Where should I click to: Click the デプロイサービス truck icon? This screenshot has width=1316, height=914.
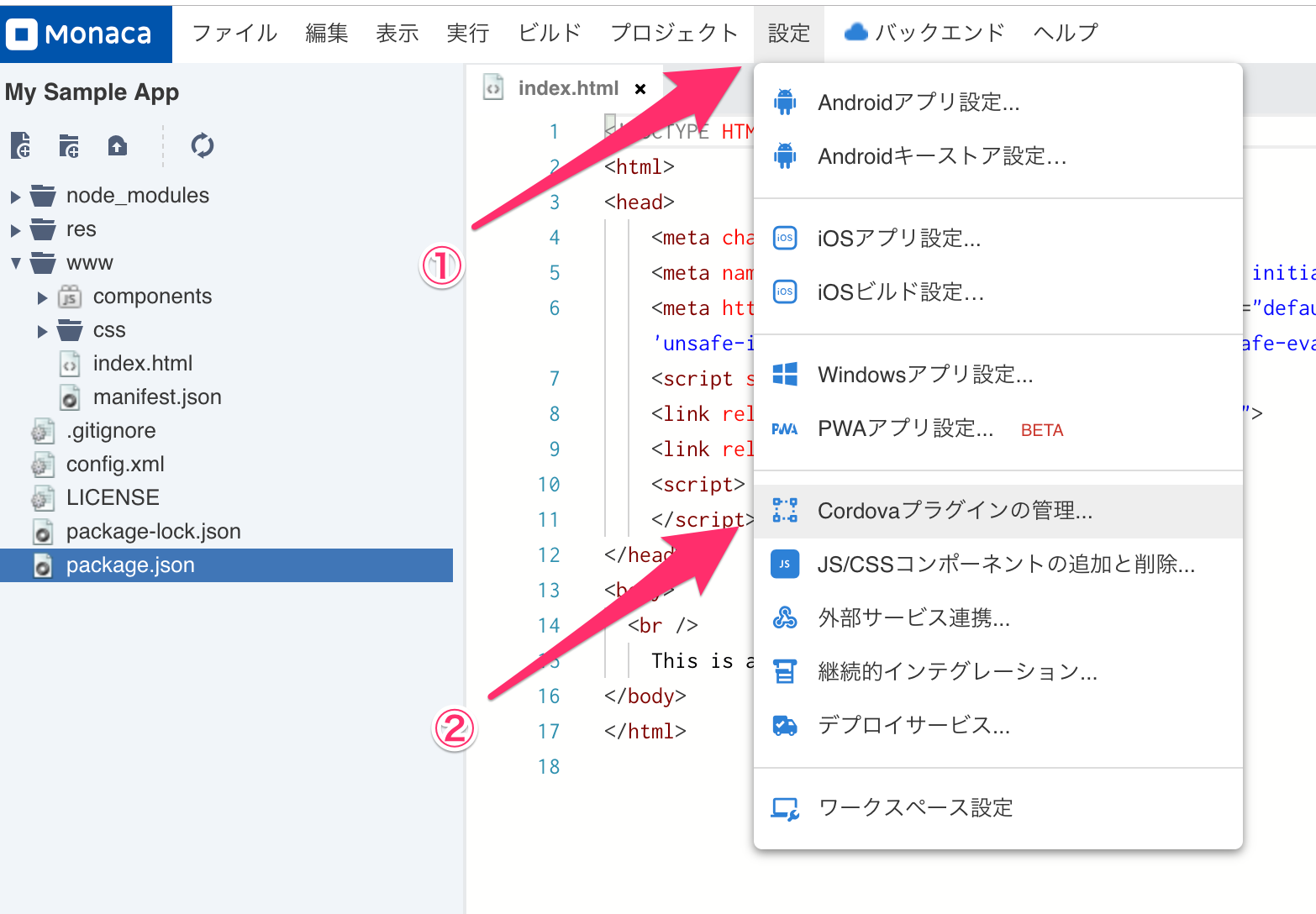(785, 725)
